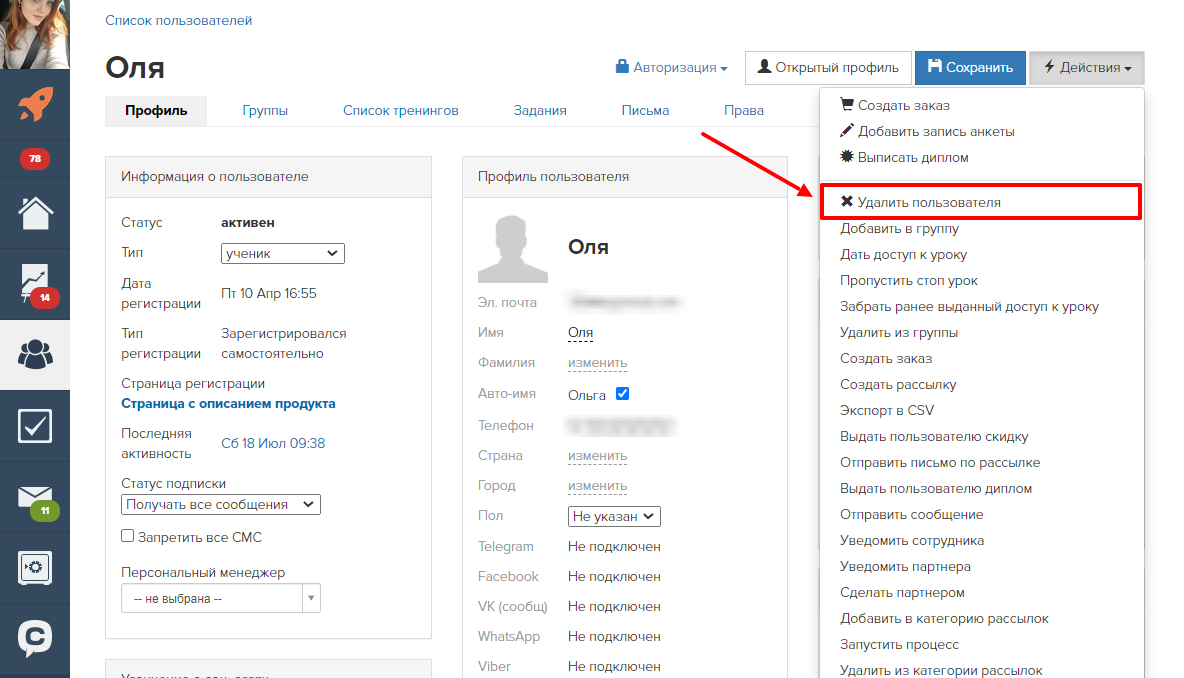Select Запустить процесс menu item
Screen dimensions: 1184x678
pyautogui.click(x=899, y=644)
